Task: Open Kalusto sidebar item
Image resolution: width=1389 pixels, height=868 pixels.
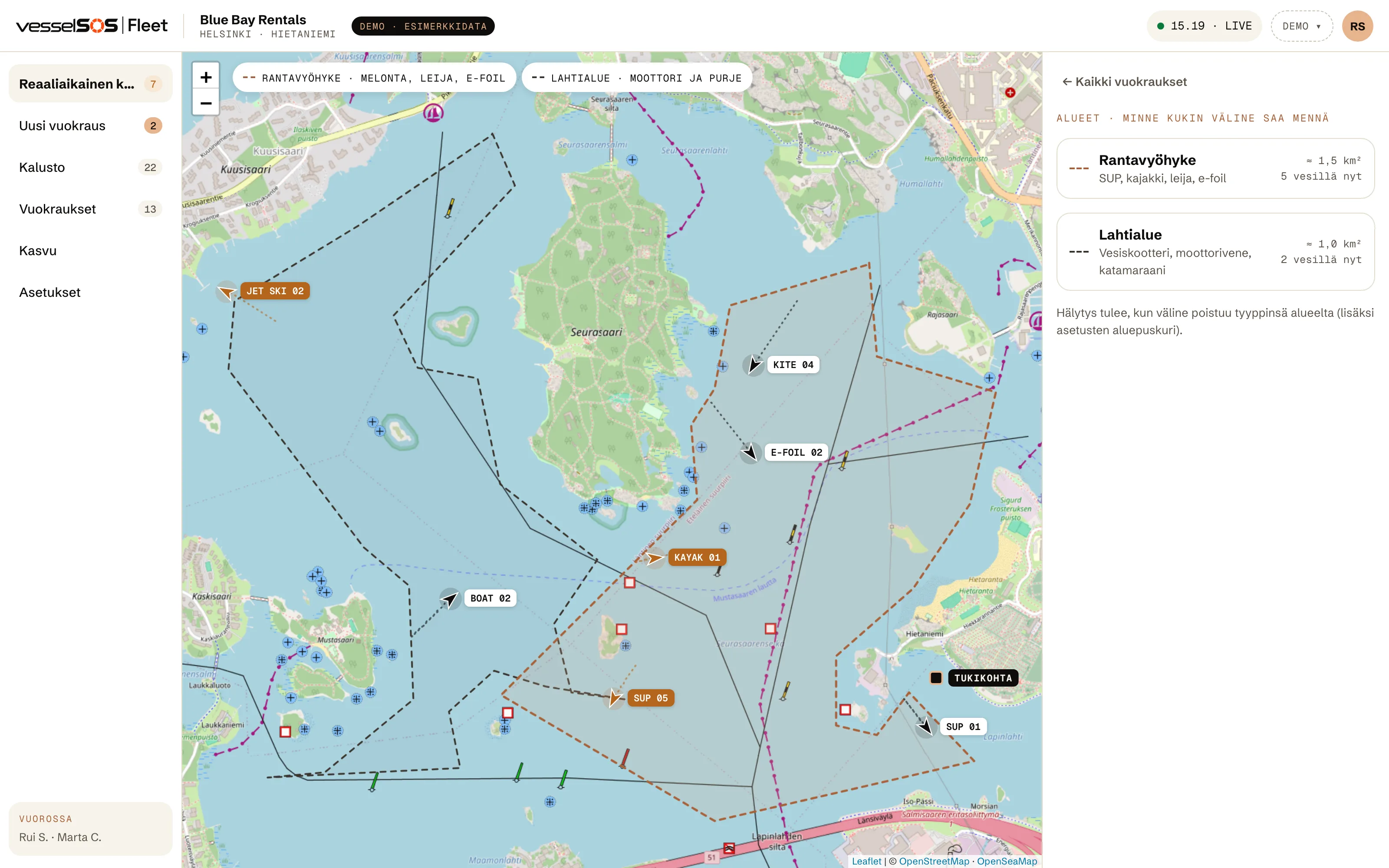Action: click(x=91, y=167)
